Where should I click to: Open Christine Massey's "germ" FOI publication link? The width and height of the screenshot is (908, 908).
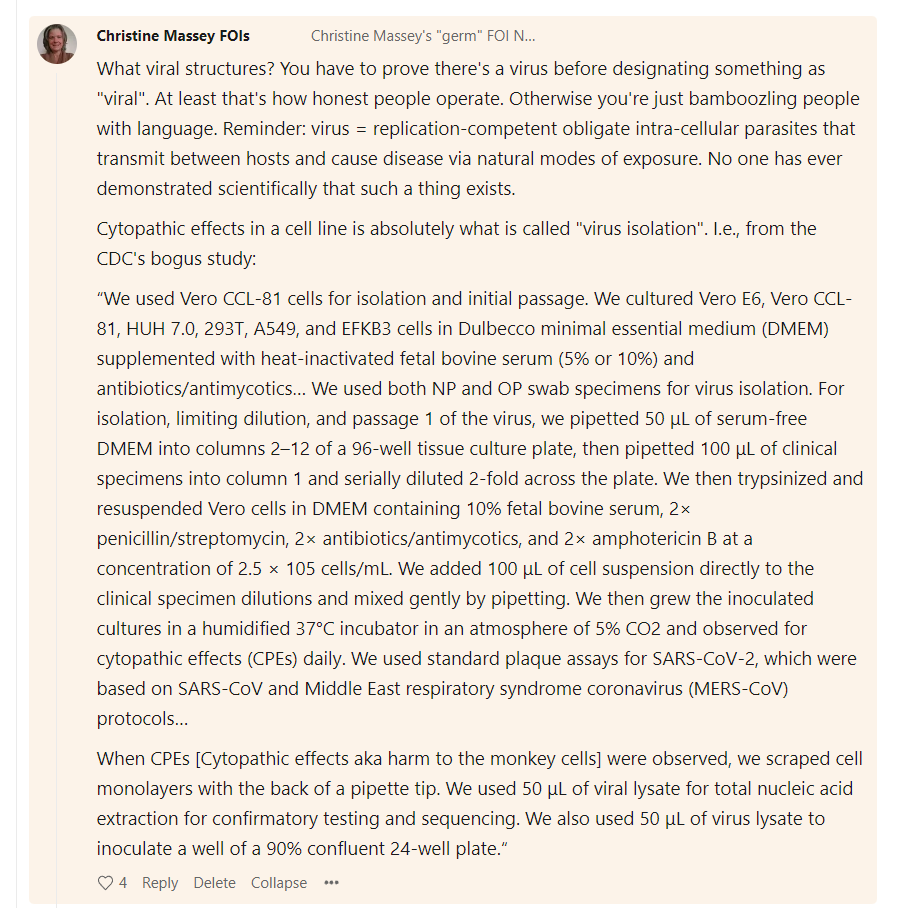pos(423,36)
